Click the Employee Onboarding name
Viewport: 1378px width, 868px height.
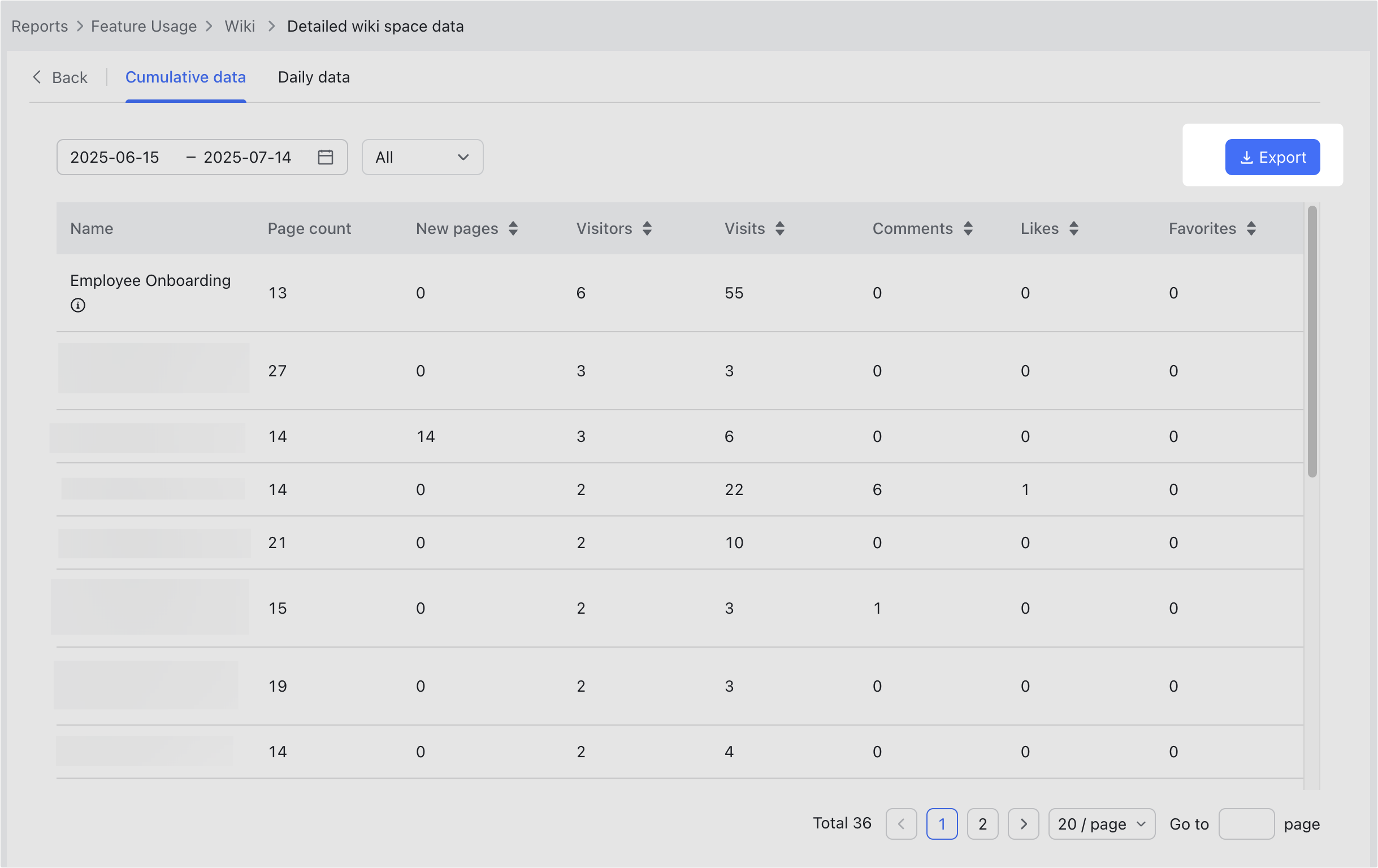tap(150, 280)
